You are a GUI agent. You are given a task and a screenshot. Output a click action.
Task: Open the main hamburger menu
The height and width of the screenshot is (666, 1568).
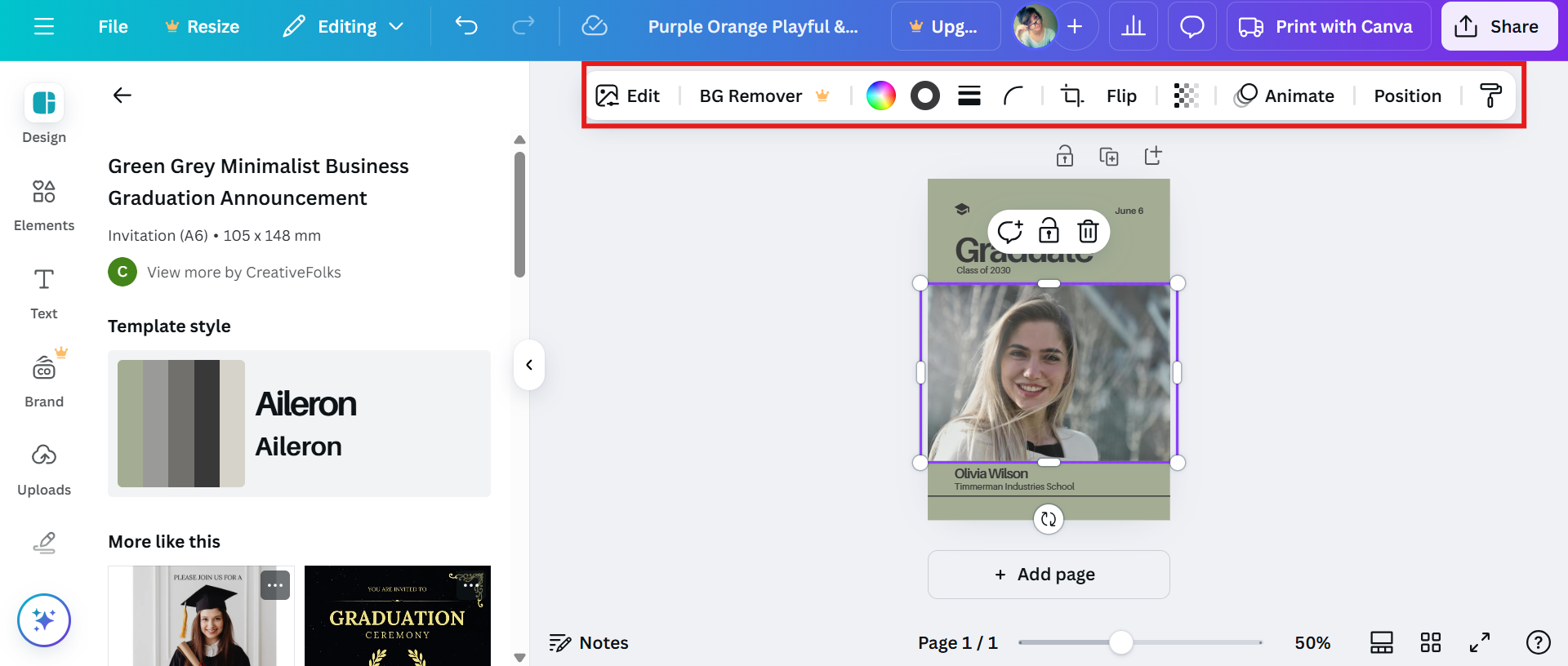44,27
